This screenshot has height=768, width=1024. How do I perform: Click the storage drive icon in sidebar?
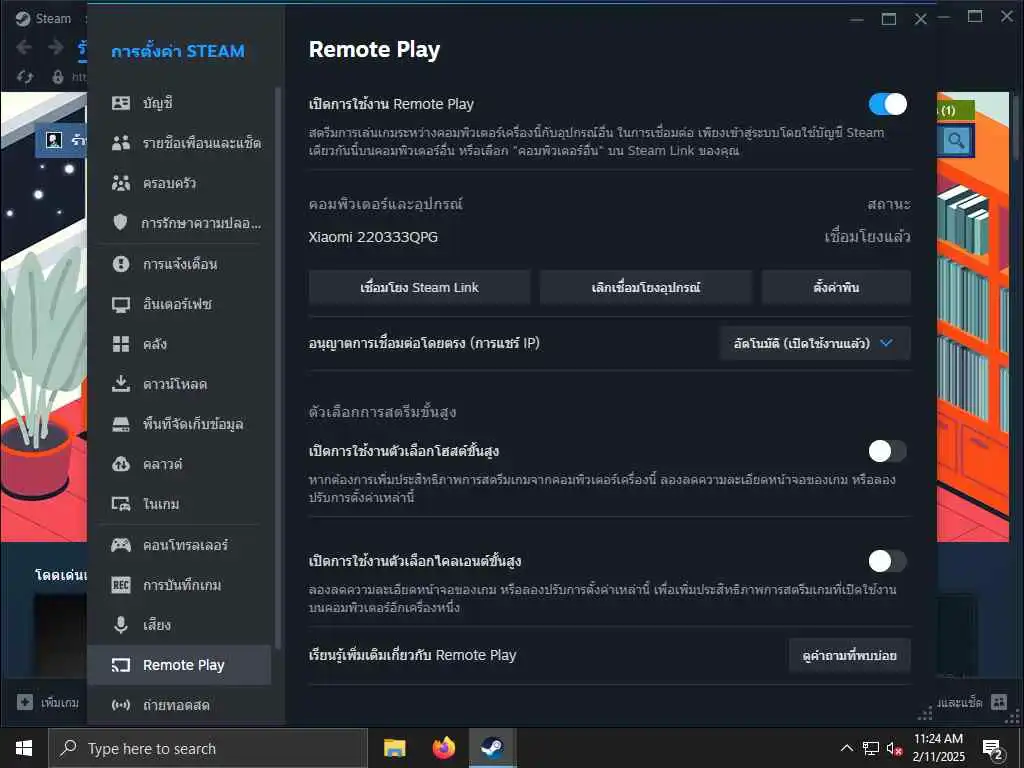point(121,424)
